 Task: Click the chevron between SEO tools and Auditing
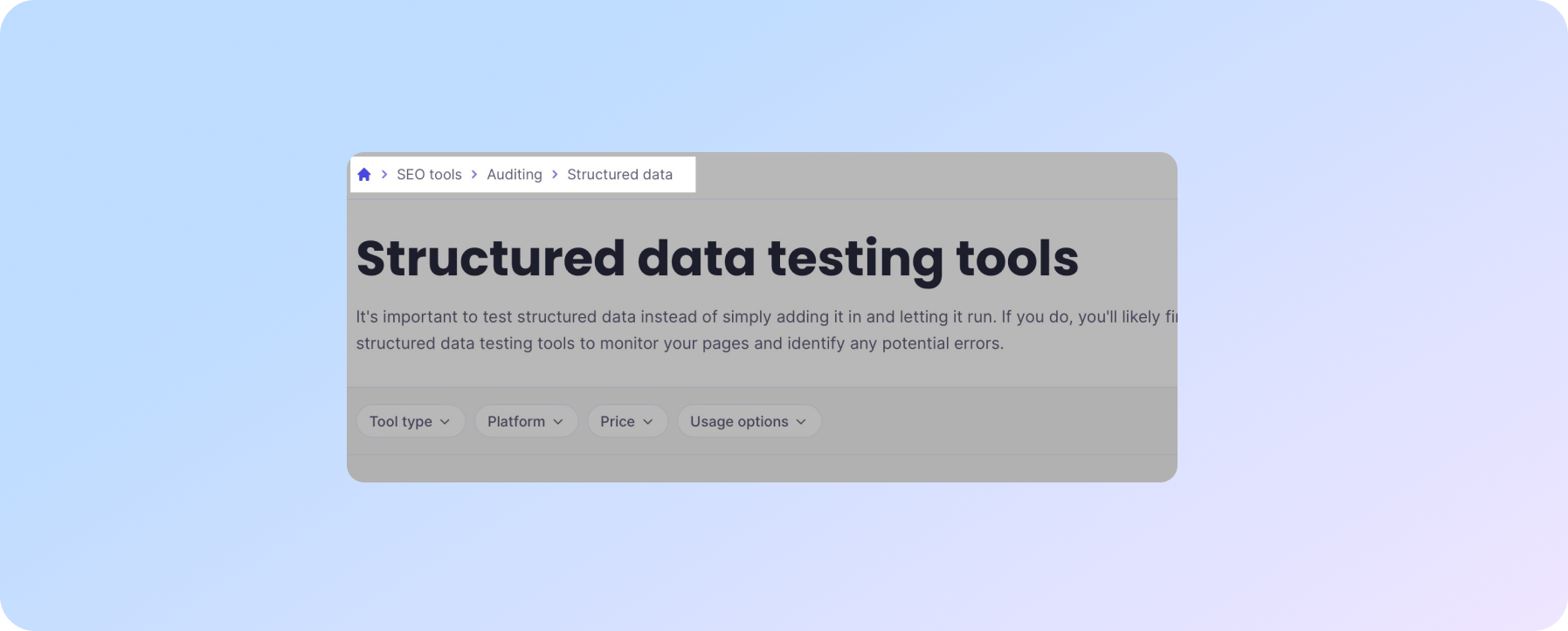coord(474,175)
